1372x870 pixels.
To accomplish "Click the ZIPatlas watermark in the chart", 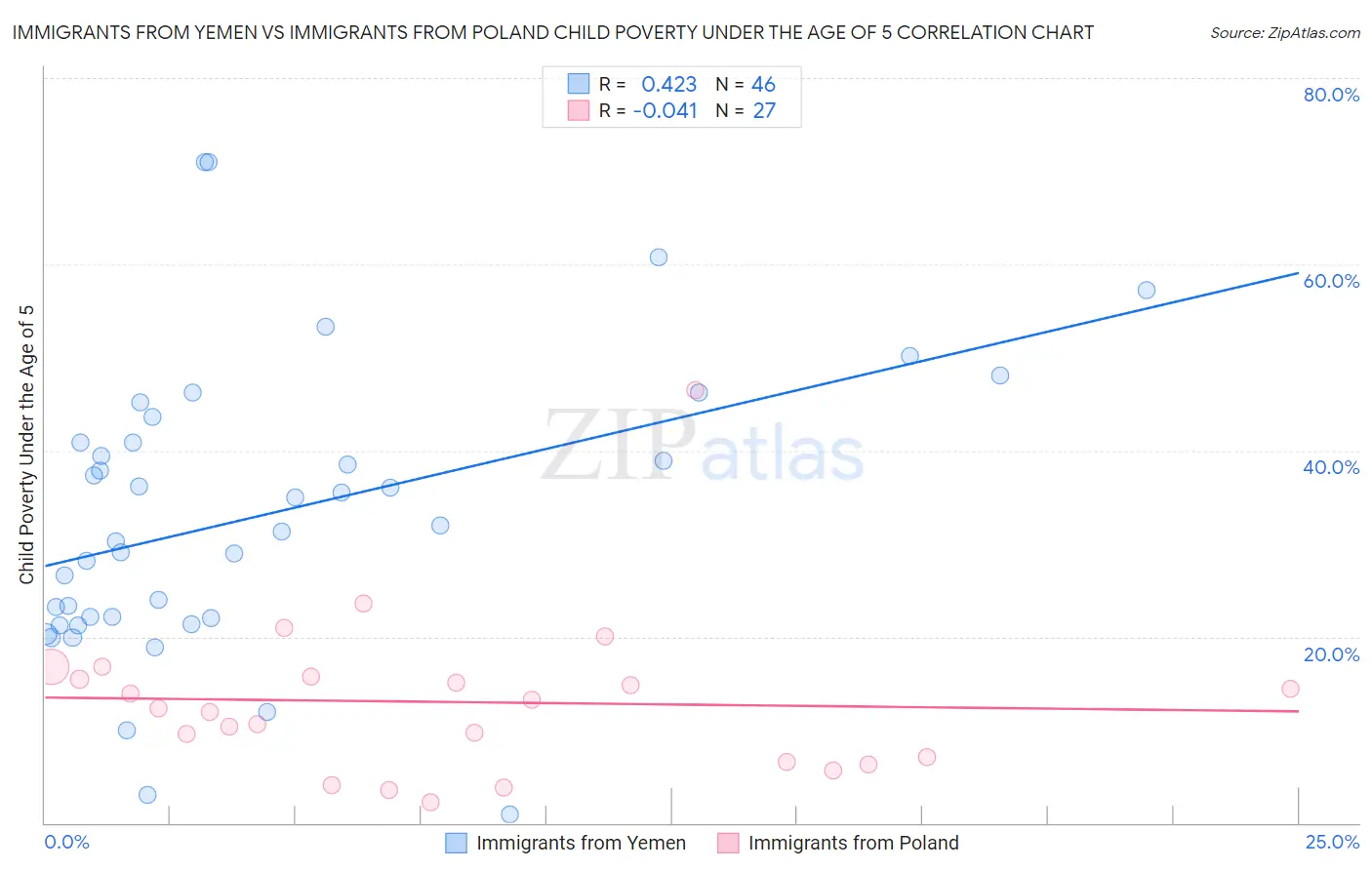I will pos(703,449).
